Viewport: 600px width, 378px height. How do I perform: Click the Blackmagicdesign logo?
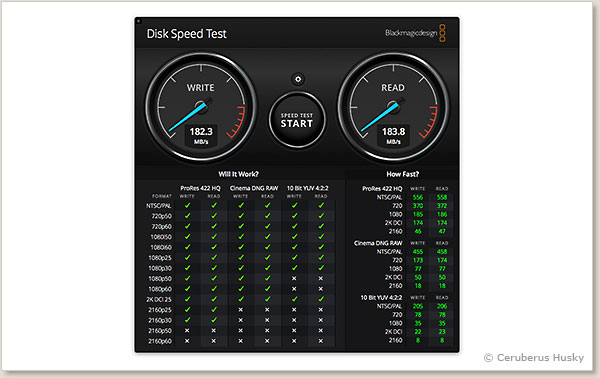pyautogui.click(x=415, y=33)
